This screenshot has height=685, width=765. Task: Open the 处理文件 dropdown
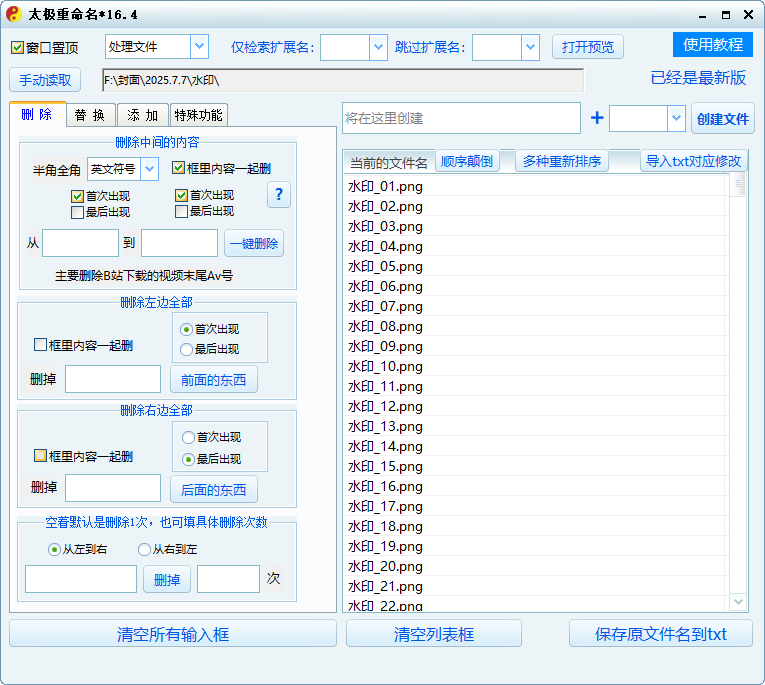199,46
